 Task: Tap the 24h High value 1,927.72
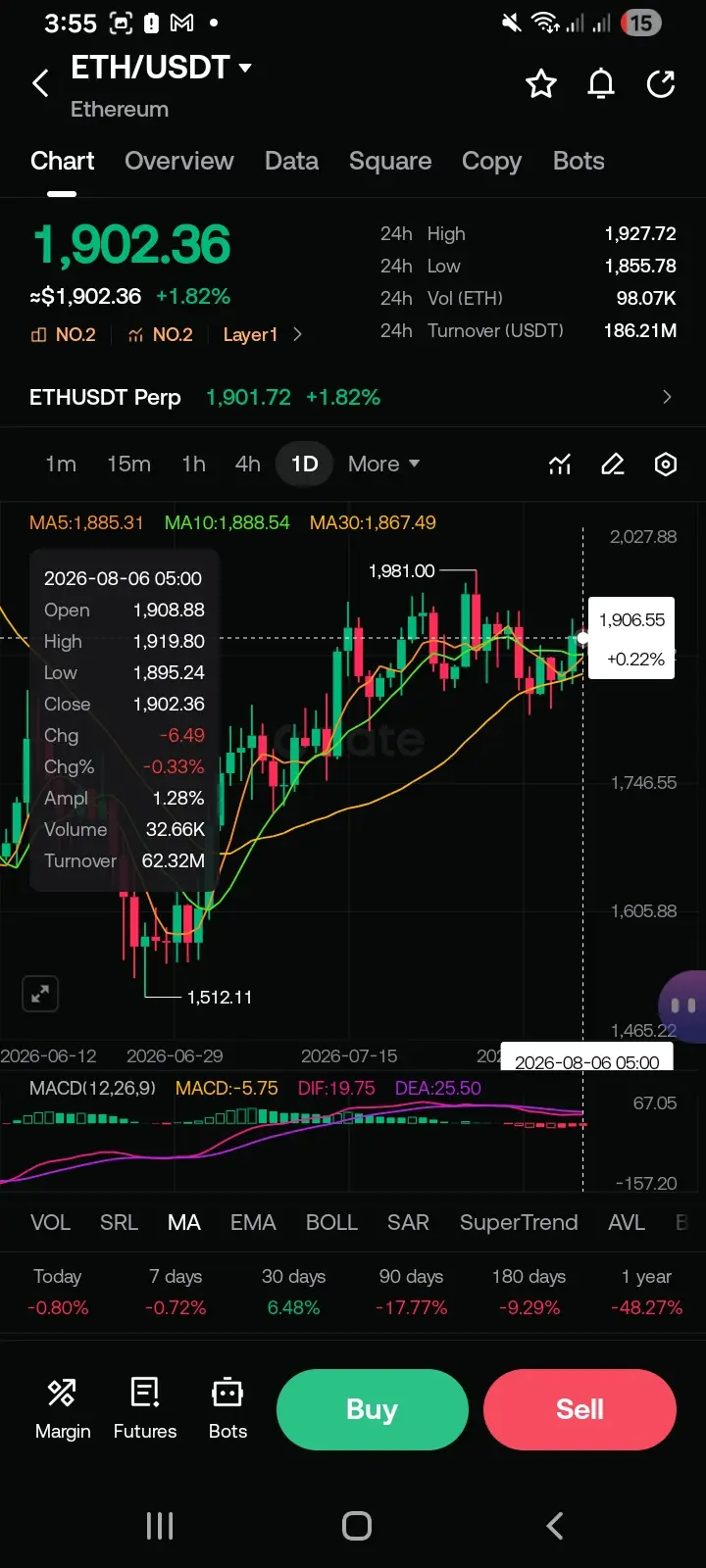[640, 233]
